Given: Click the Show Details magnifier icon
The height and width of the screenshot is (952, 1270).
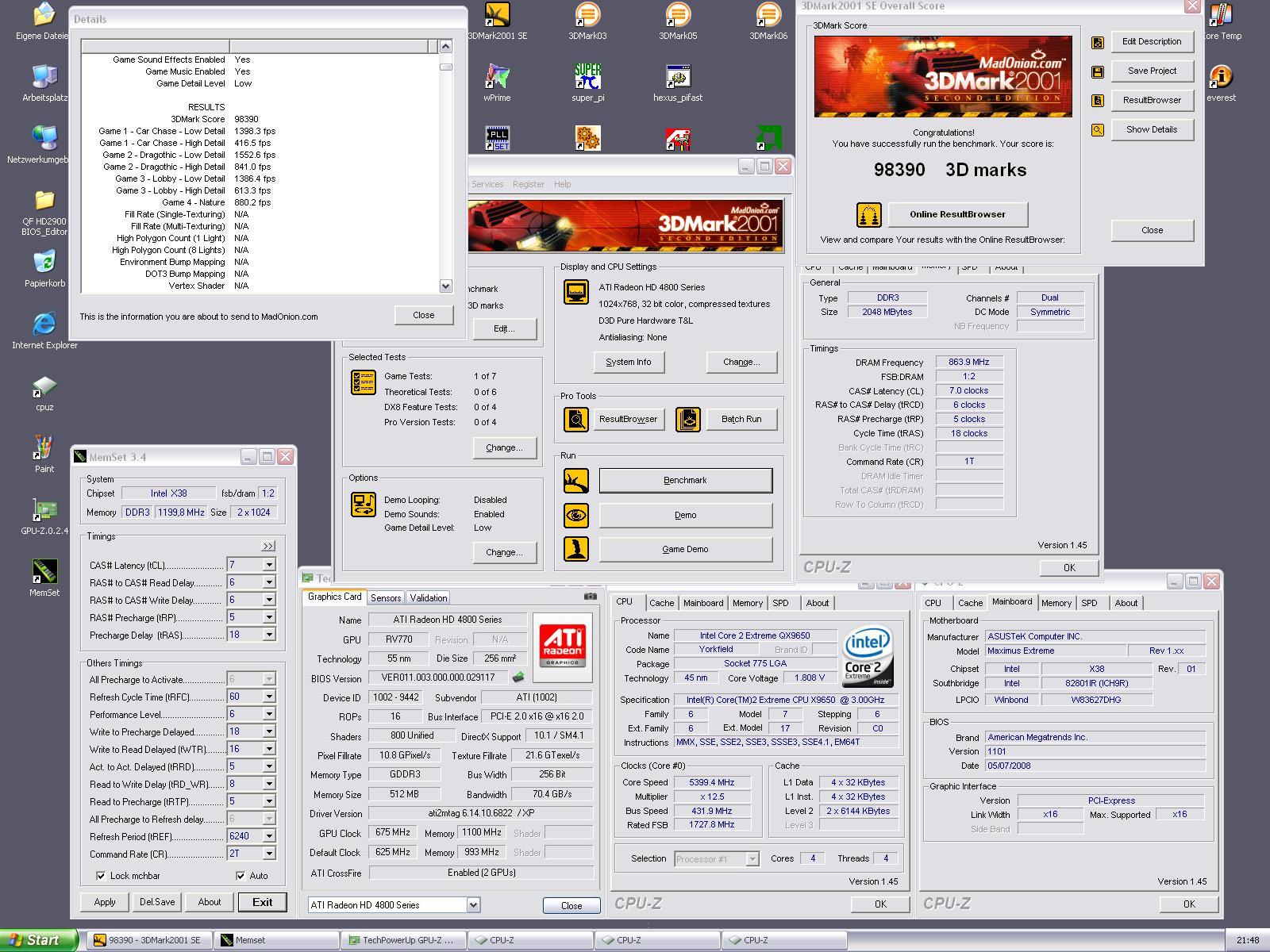Looking at the screenshot, I should click(1098, 130).
